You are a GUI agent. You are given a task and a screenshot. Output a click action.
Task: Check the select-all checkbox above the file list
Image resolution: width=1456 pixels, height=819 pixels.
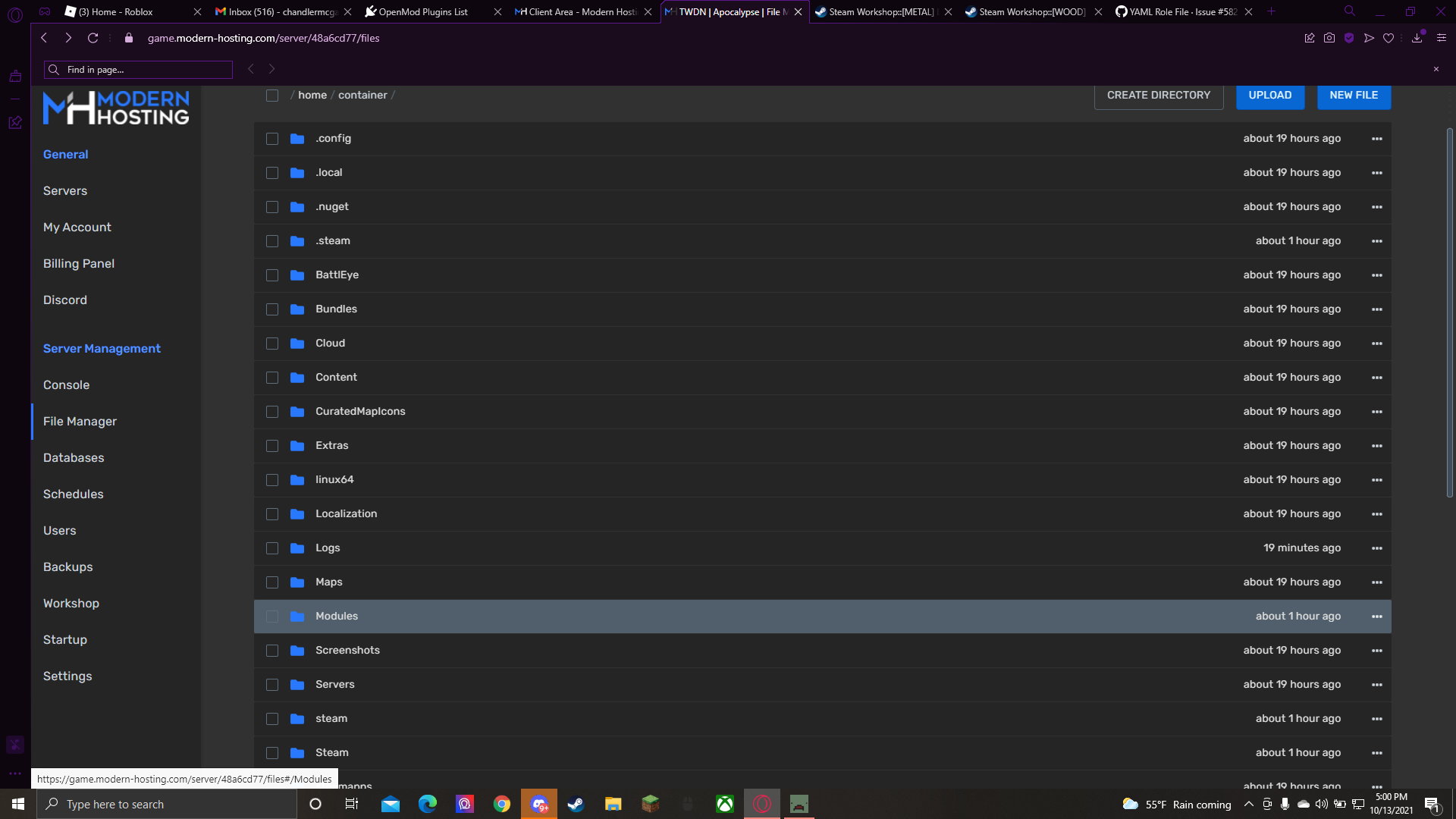[x=272, y=96]
